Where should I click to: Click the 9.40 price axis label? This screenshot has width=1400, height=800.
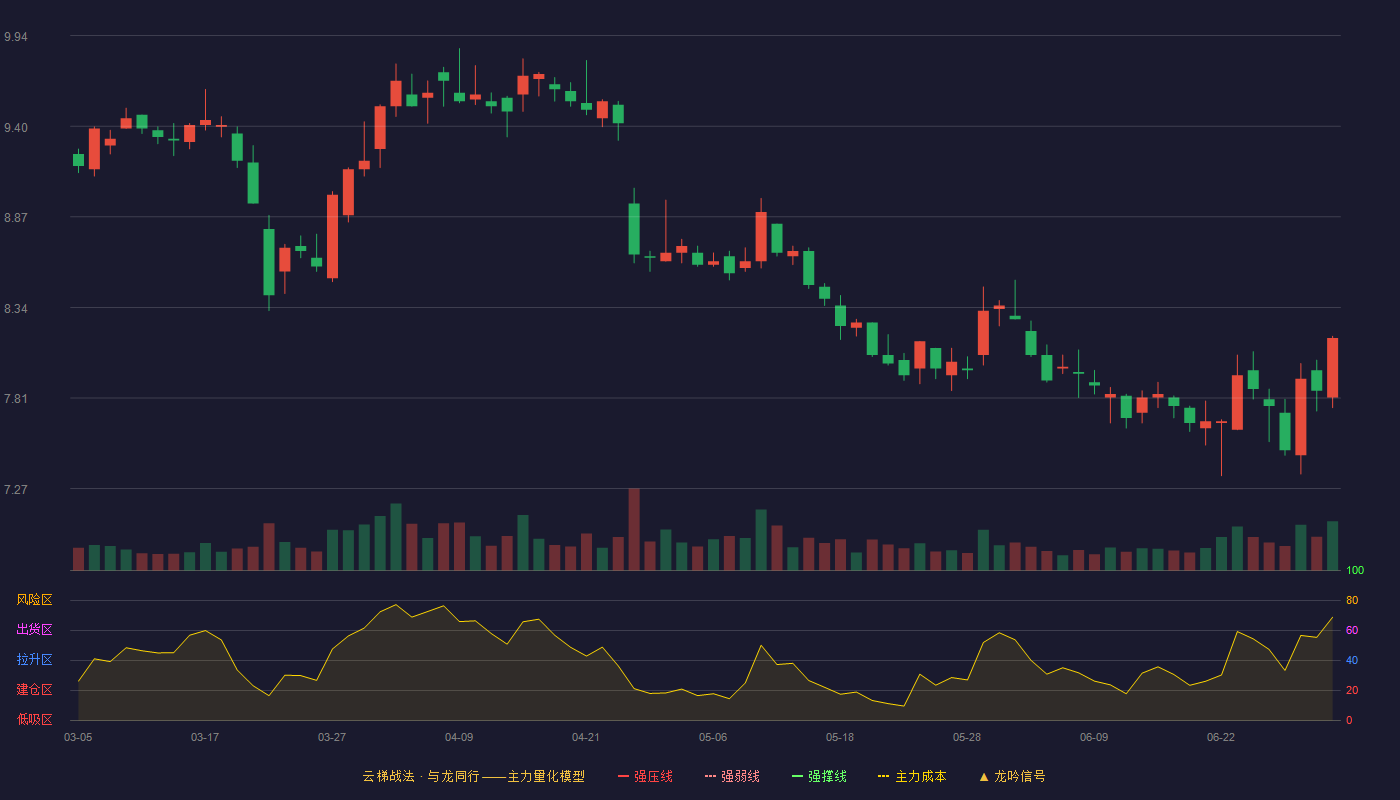pos(16,128)
